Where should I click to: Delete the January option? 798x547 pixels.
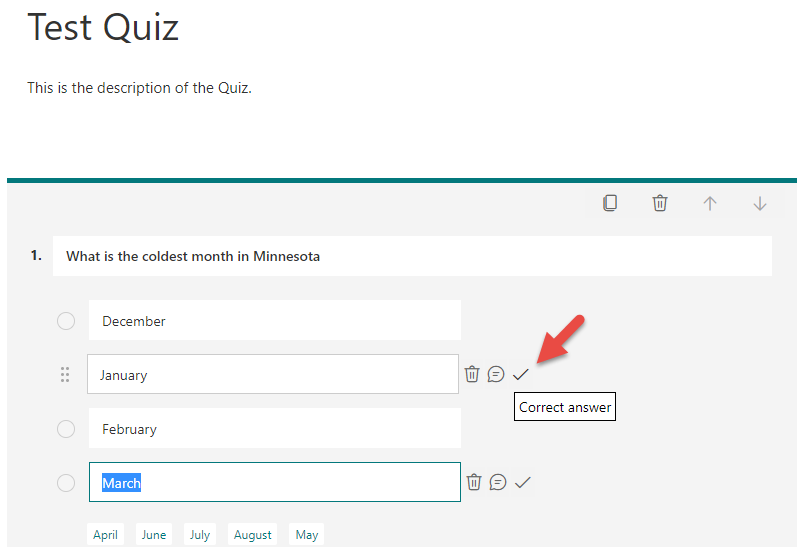(472, 374)
